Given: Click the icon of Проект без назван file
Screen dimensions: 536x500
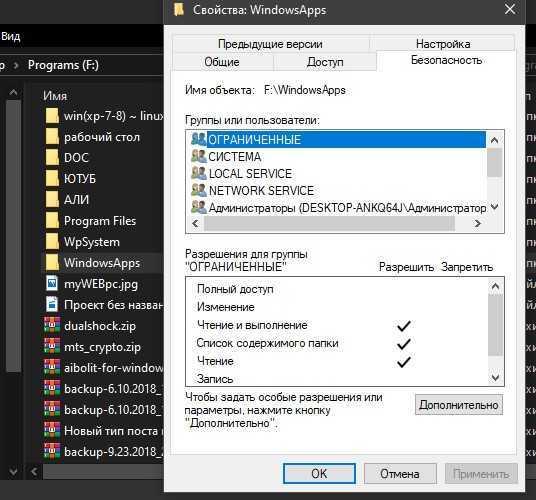Looking at the screenshot, I should coord(52,305).
